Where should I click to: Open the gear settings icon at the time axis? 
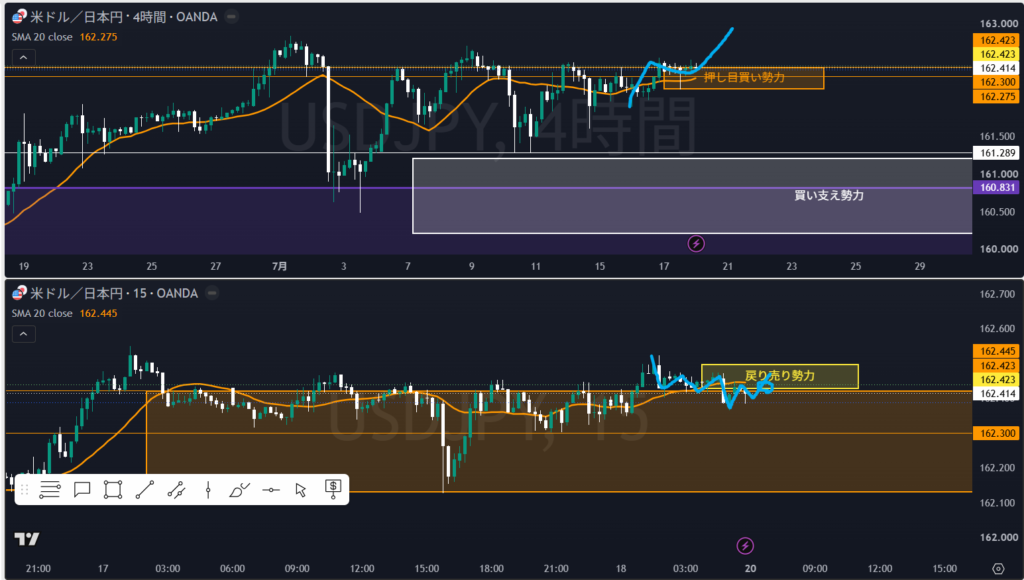click(x=998, y=568)
